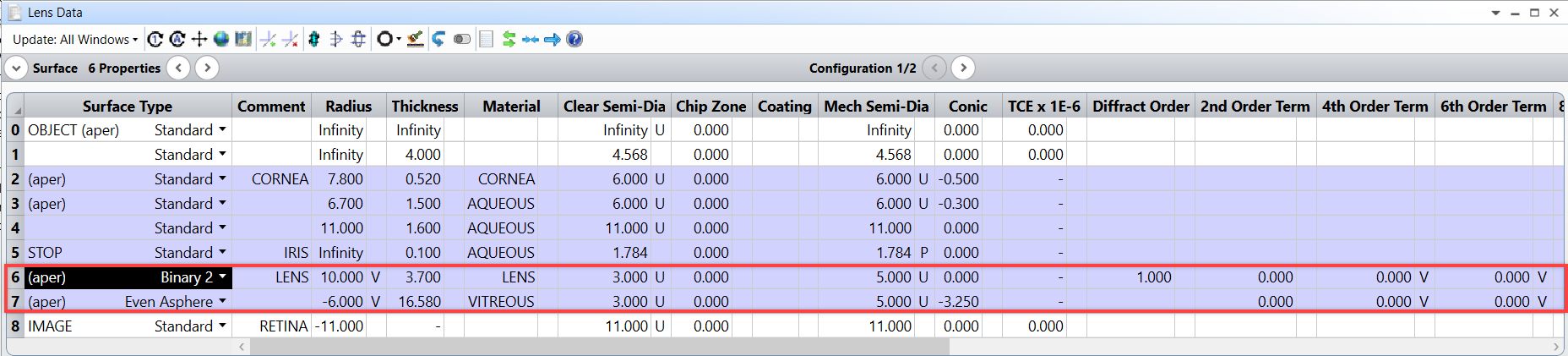Open surface type dropdown for OBJECT row 0

coord(222,129)
